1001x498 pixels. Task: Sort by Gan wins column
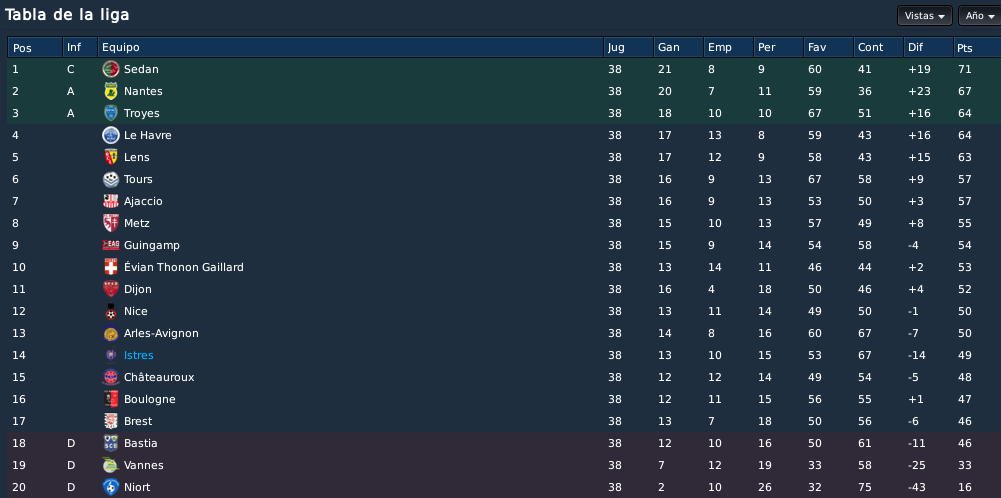[678, 47]
